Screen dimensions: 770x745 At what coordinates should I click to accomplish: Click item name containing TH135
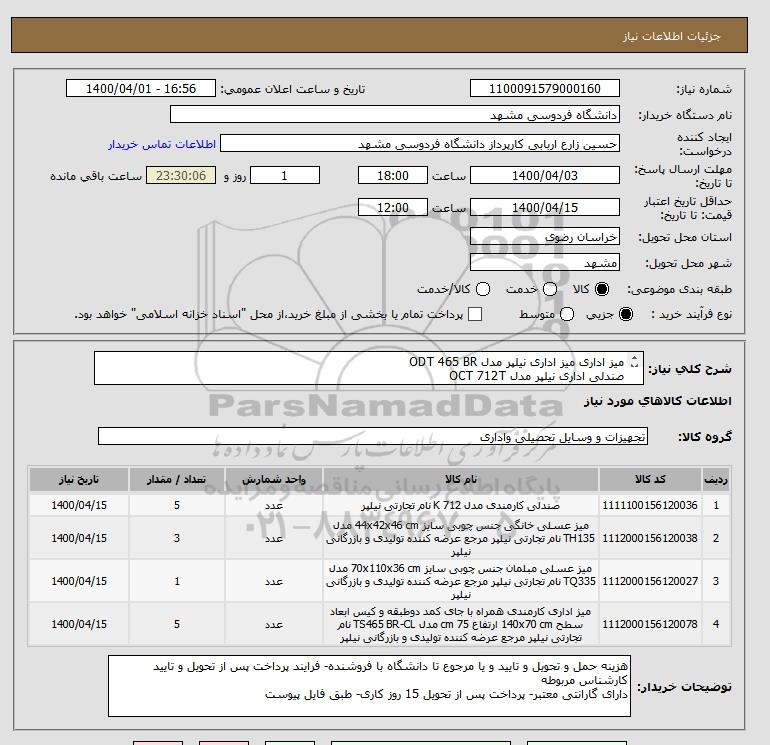click(461, 538)
